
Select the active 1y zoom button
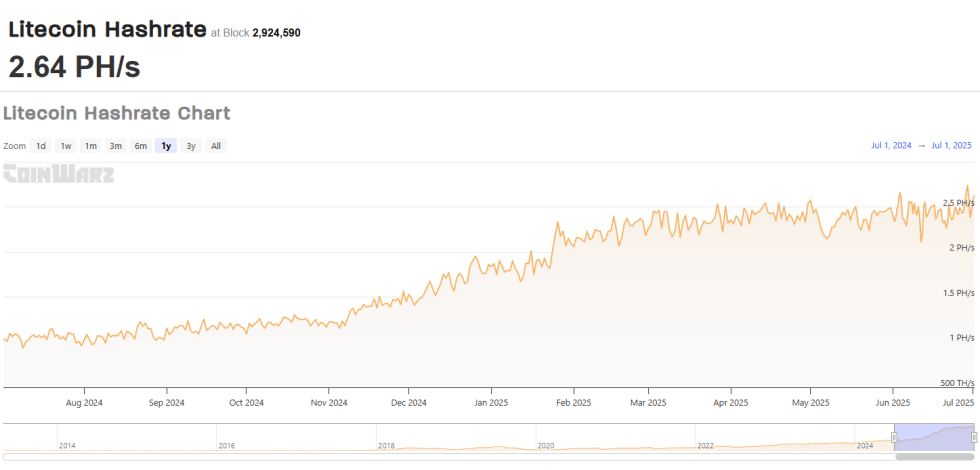click(x=166, y=146)
